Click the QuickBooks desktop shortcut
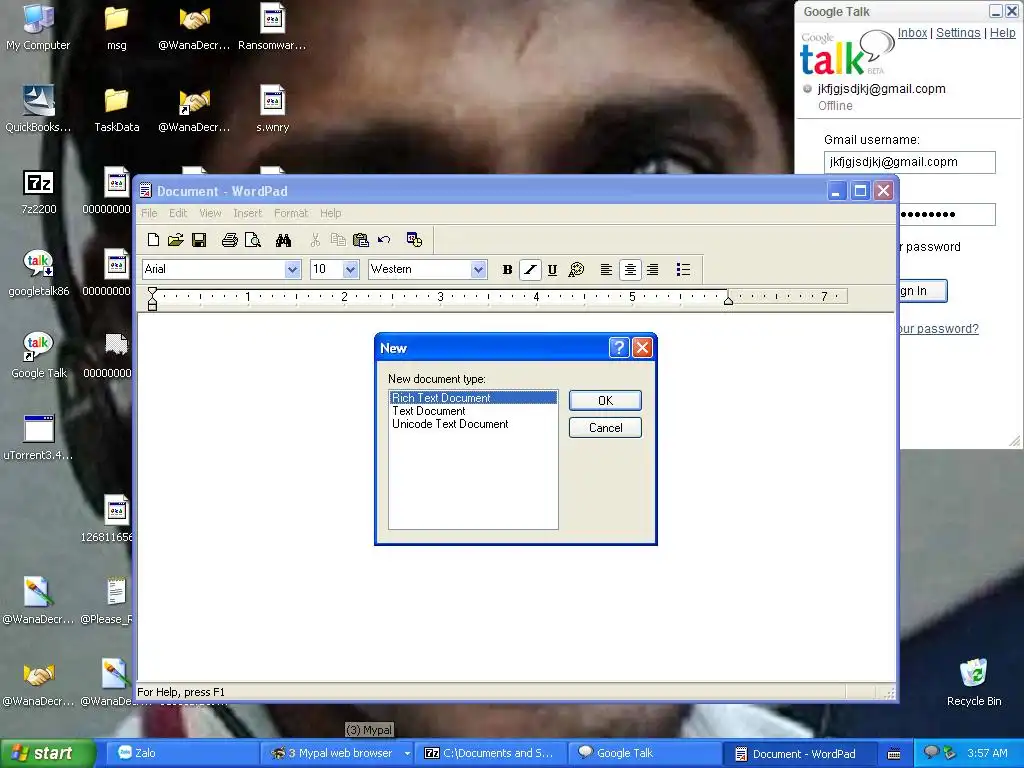This screenshot has height=768, width=1024. [x=38, y=108]
